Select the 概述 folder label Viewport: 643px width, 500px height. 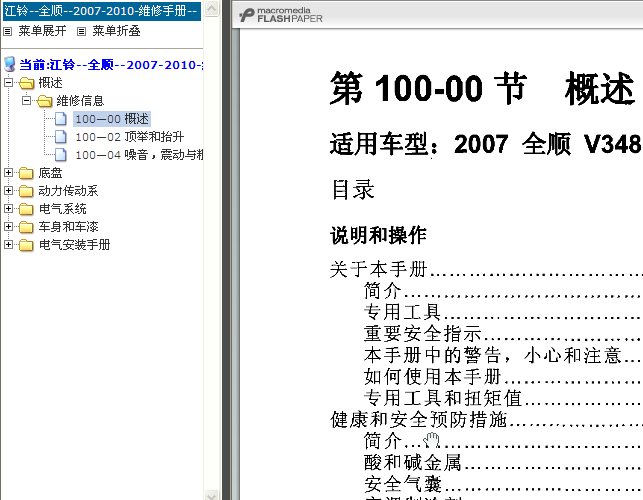(50, 83)
